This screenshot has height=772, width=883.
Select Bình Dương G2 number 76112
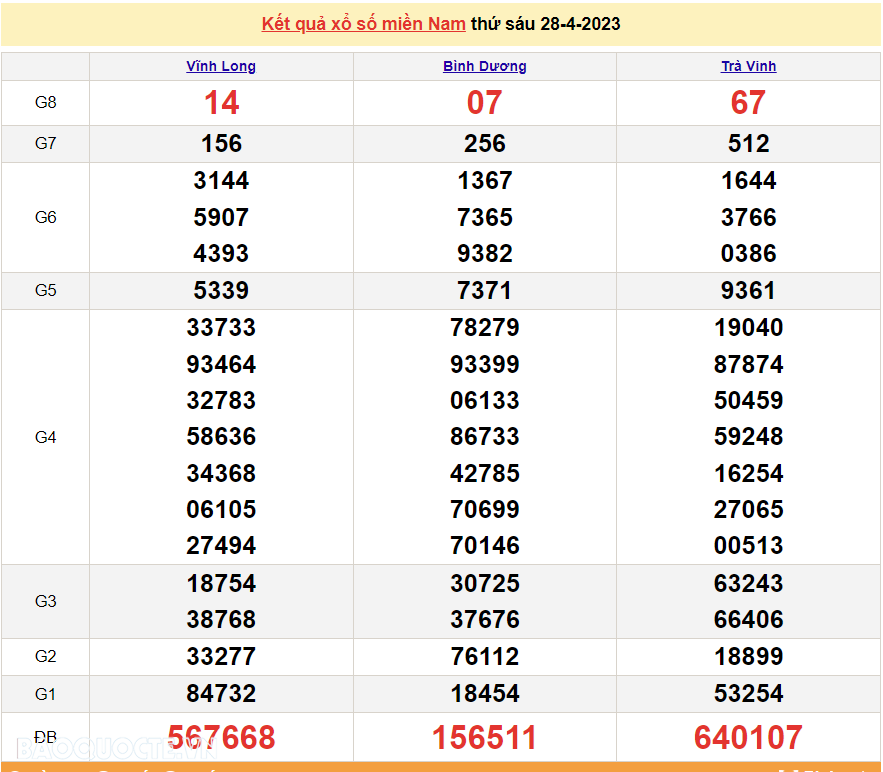coord(485,656)
